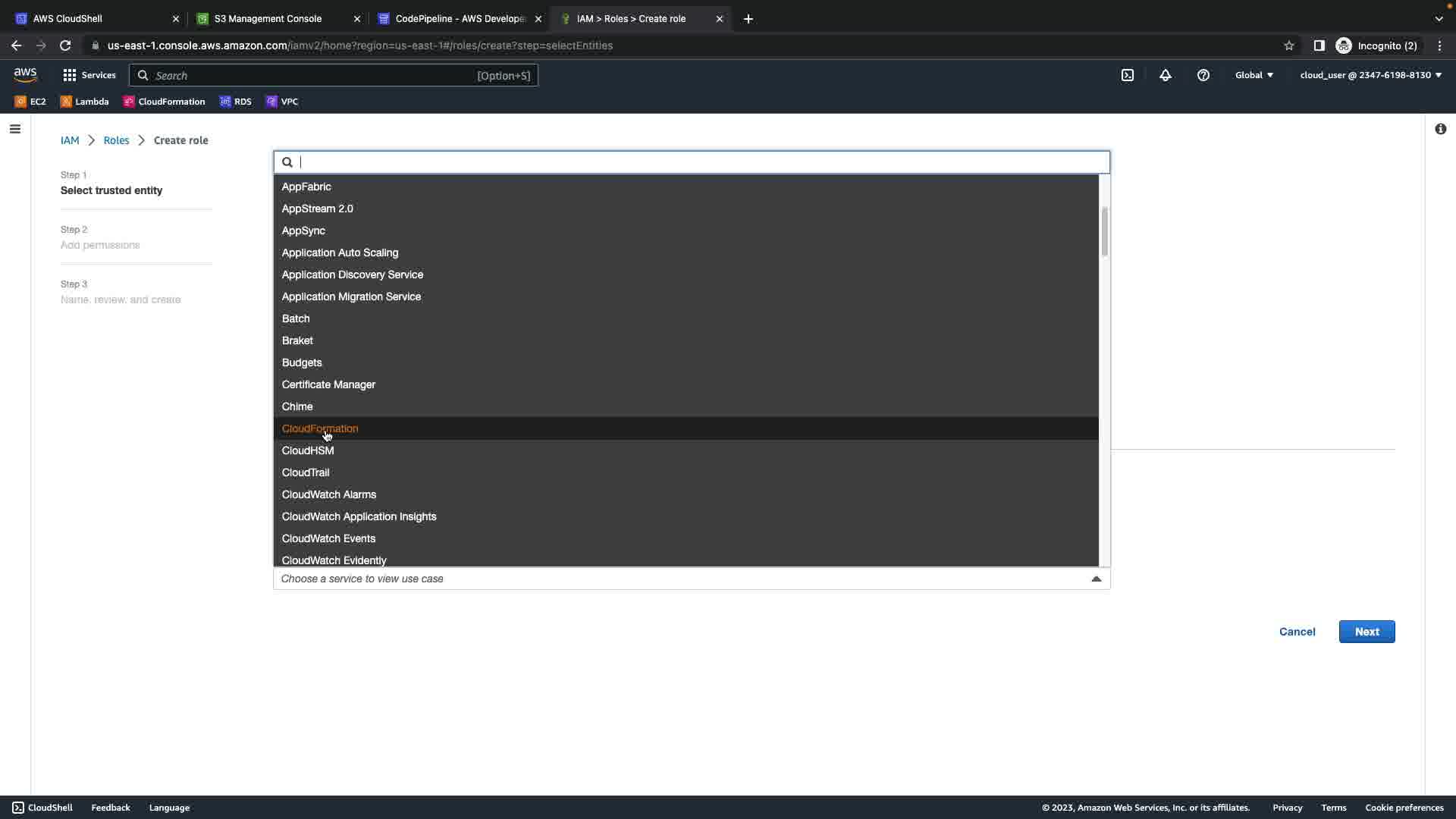Viewport: 1456px width, 819px height.
Task: Open the CloudShell icon in top navbar
Action: 1128,75
